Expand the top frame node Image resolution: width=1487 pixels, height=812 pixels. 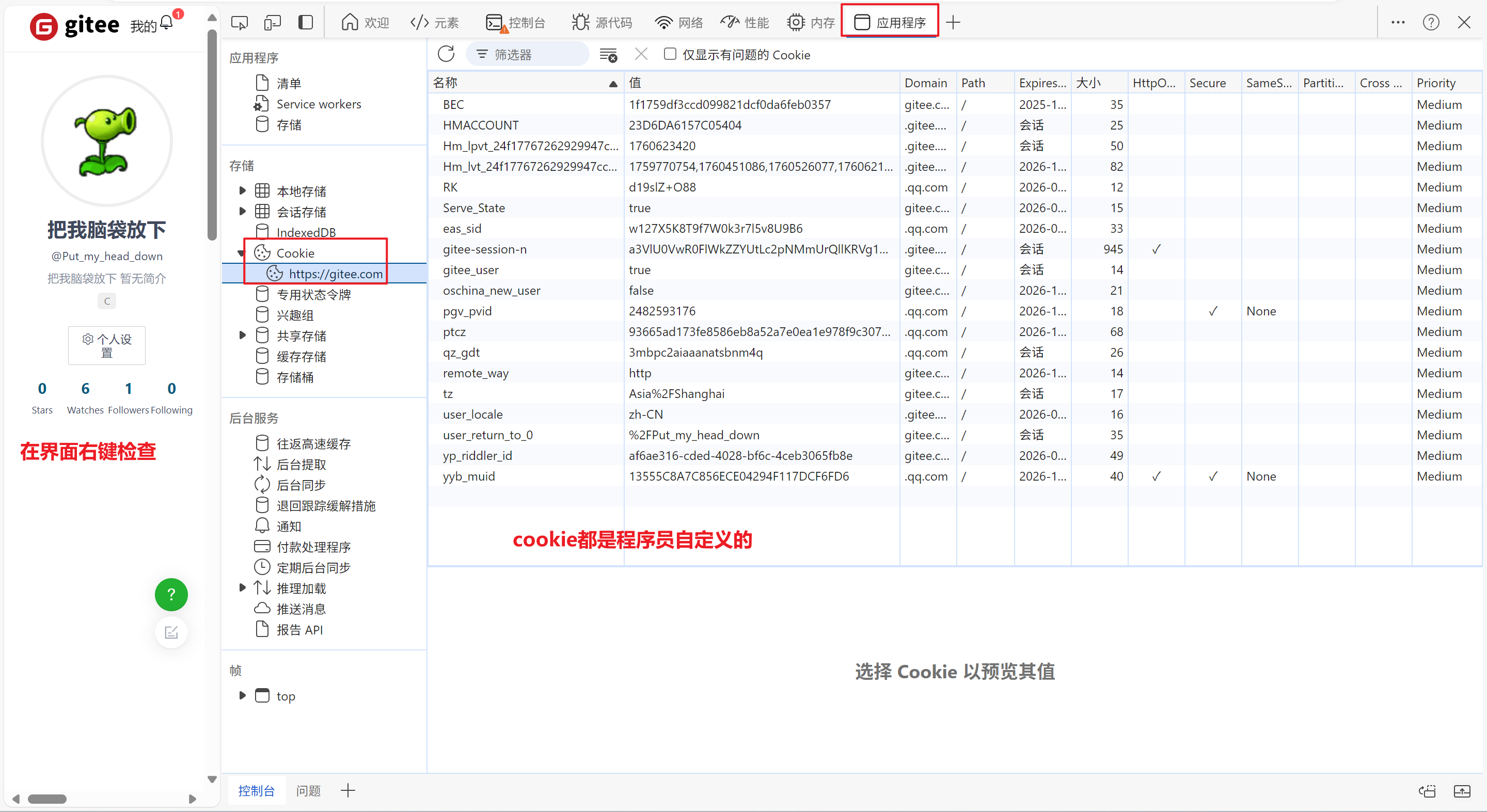point(243,695)
